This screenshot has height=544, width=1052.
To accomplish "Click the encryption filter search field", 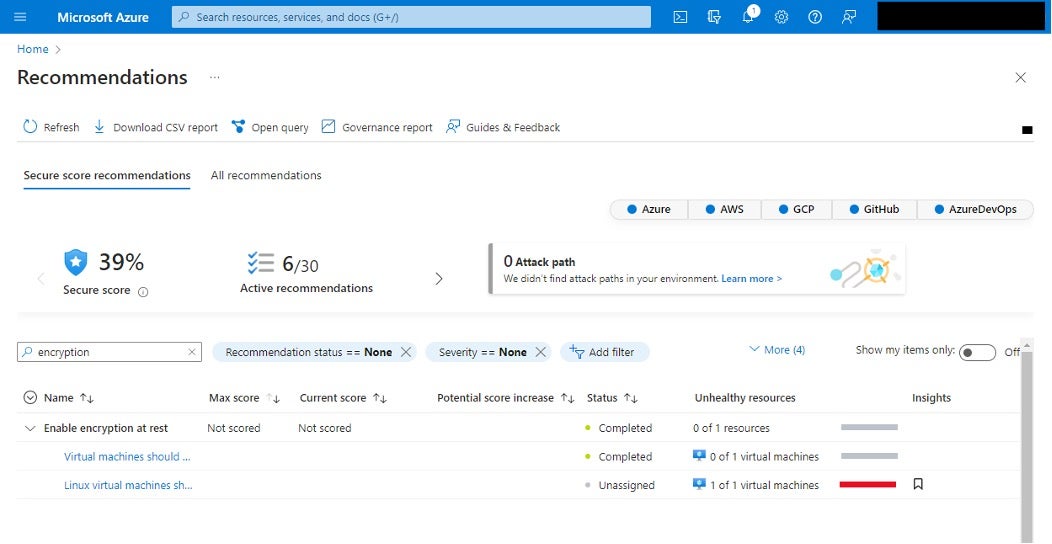I will coord(109,352).
